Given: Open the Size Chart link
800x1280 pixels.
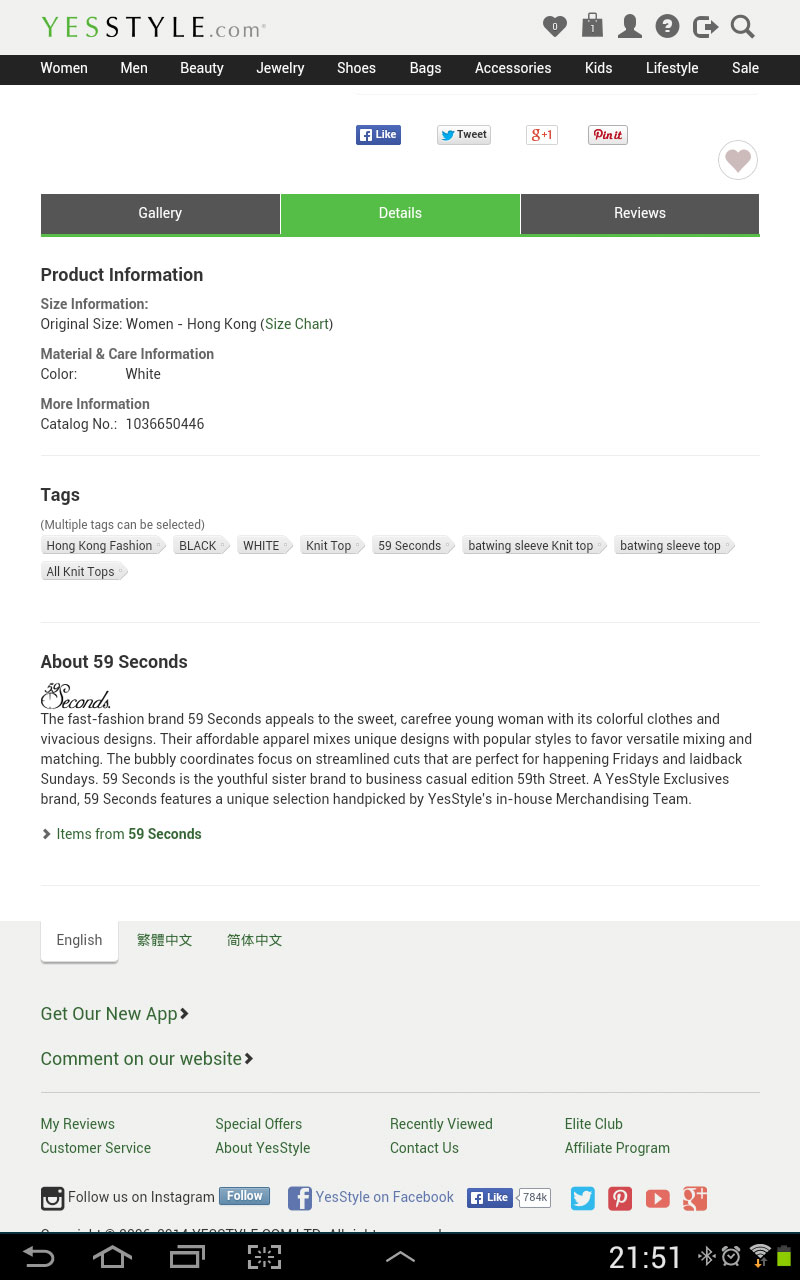Looking at the screenshot, I should (297, 324).
